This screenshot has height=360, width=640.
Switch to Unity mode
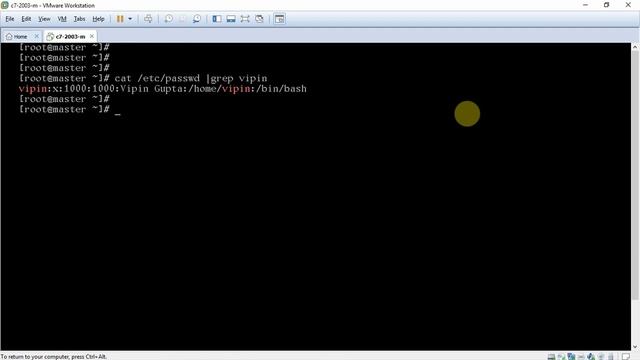(x=259, y=19)
